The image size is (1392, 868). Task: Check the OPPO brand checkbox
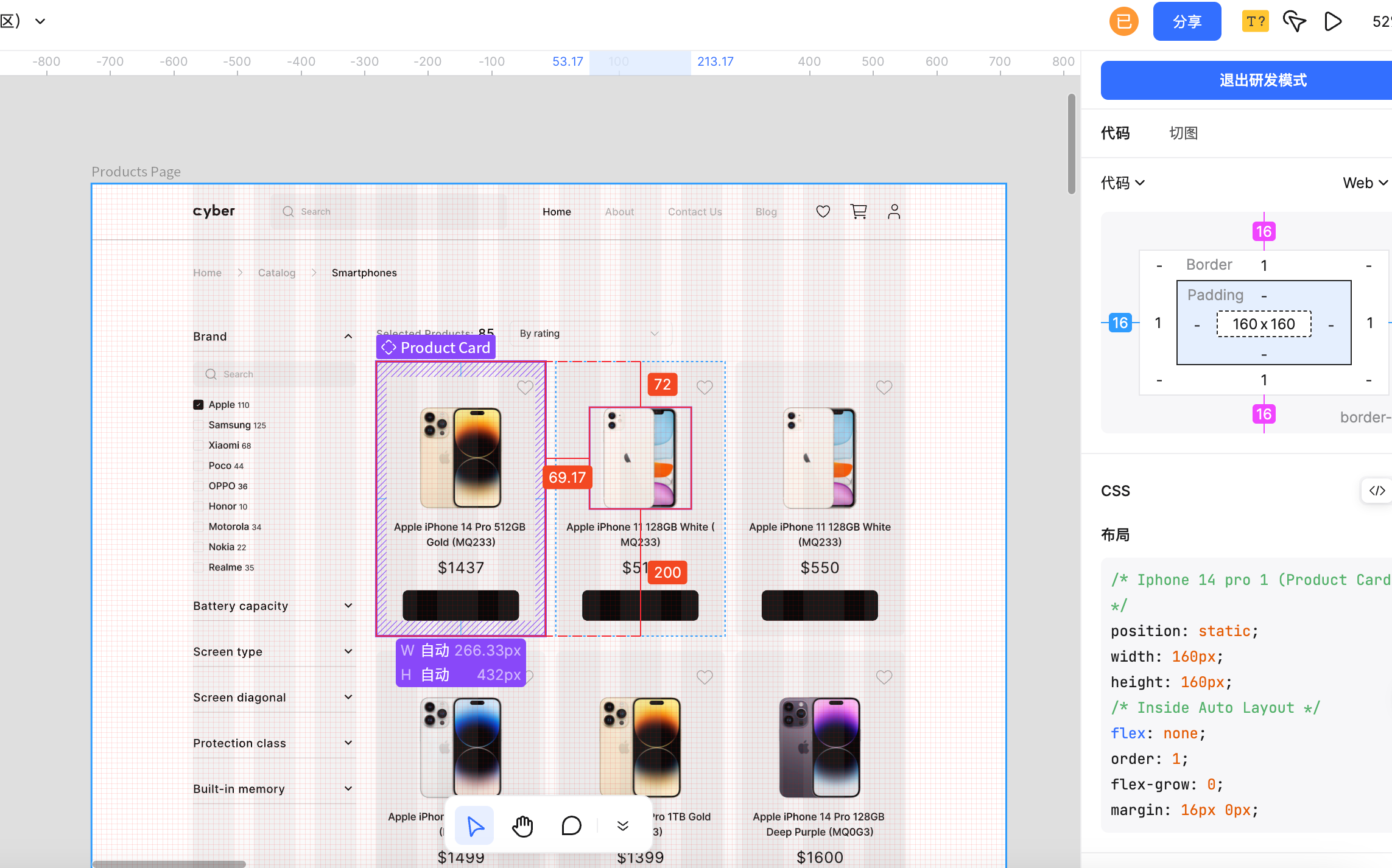tap(198, 486)
